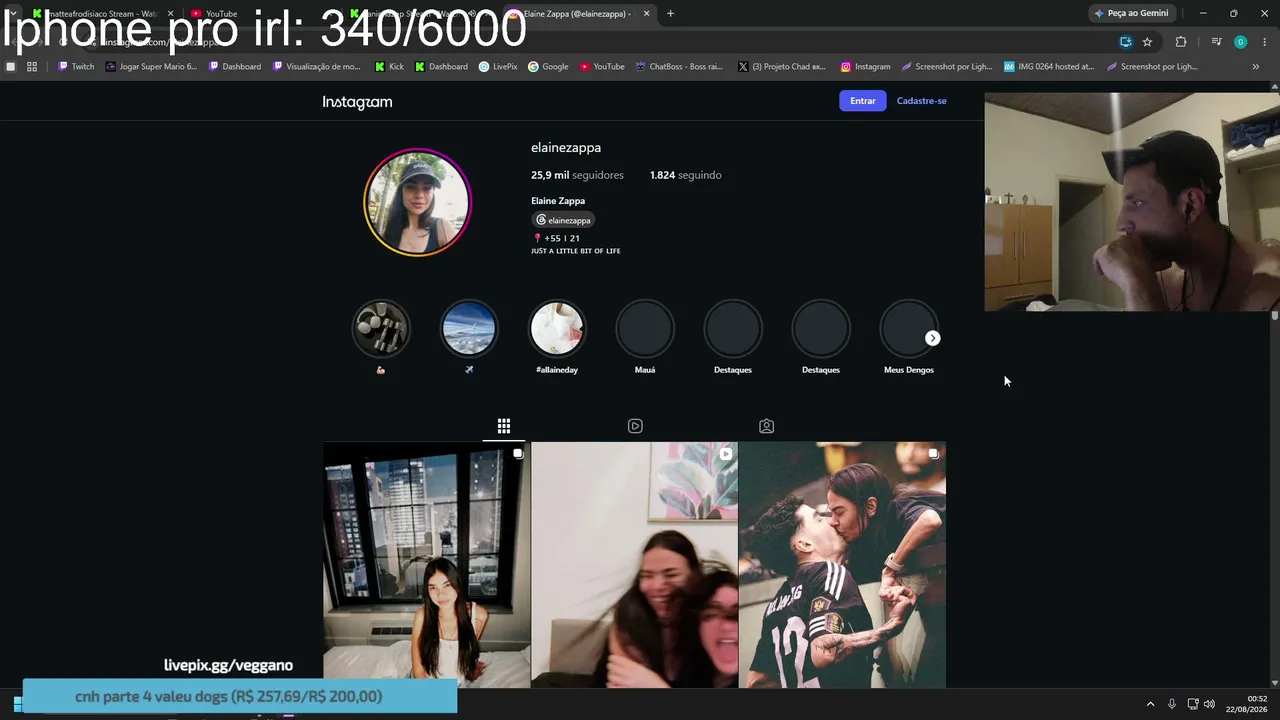1280x720 pixels.
Task: Click the Peça ao Gemini button
Action: click(x=1132, y=13)
